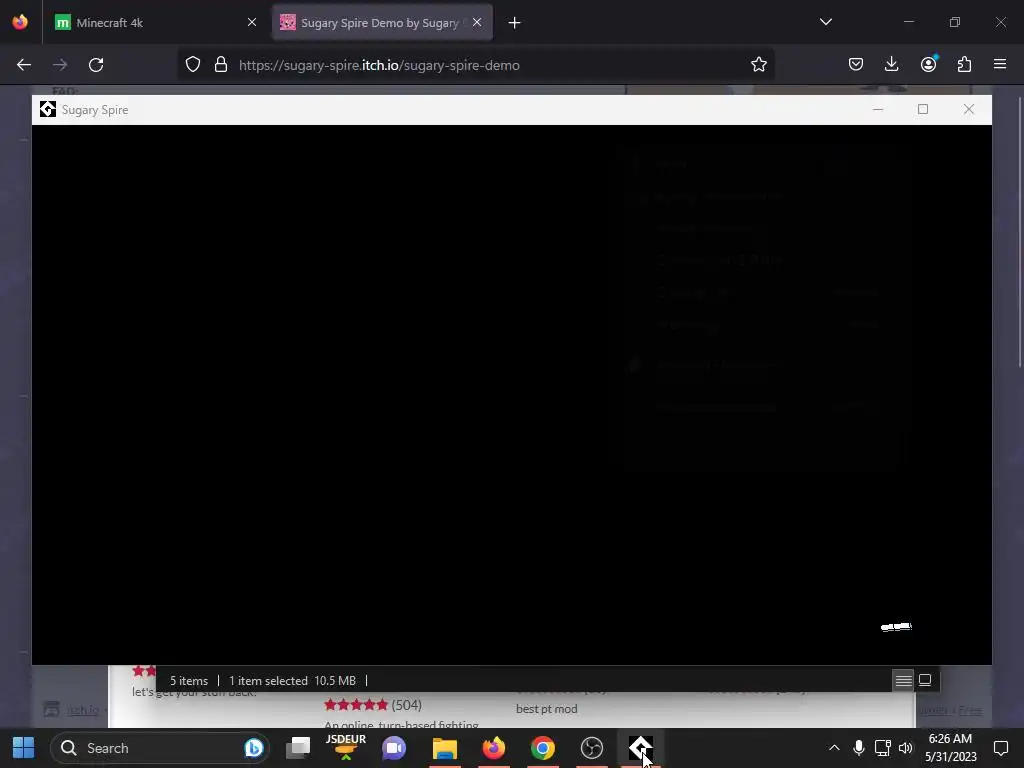
Task: Close the Sugary Spire Demo tab
Action: pos(477,23)
